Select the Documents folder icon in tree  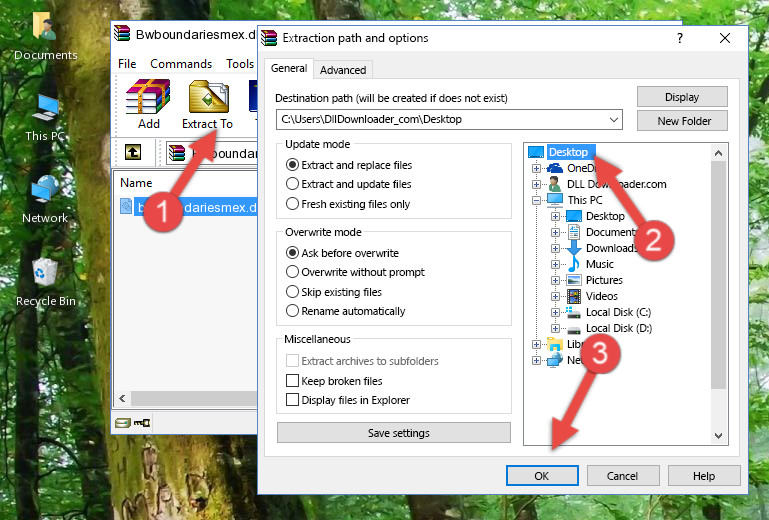click(573, 232)
